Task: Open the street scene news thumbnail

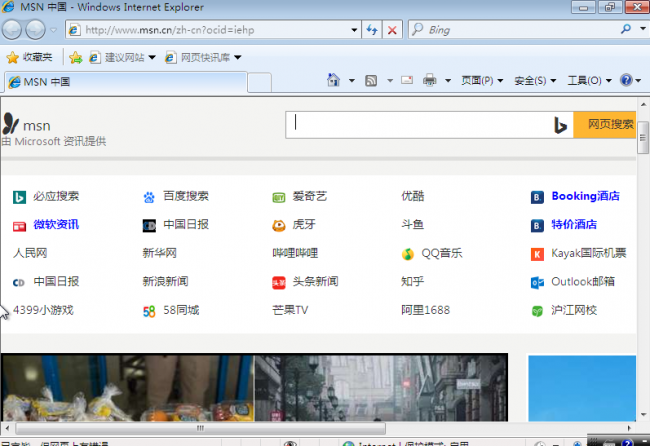Action: coord(381,388)
